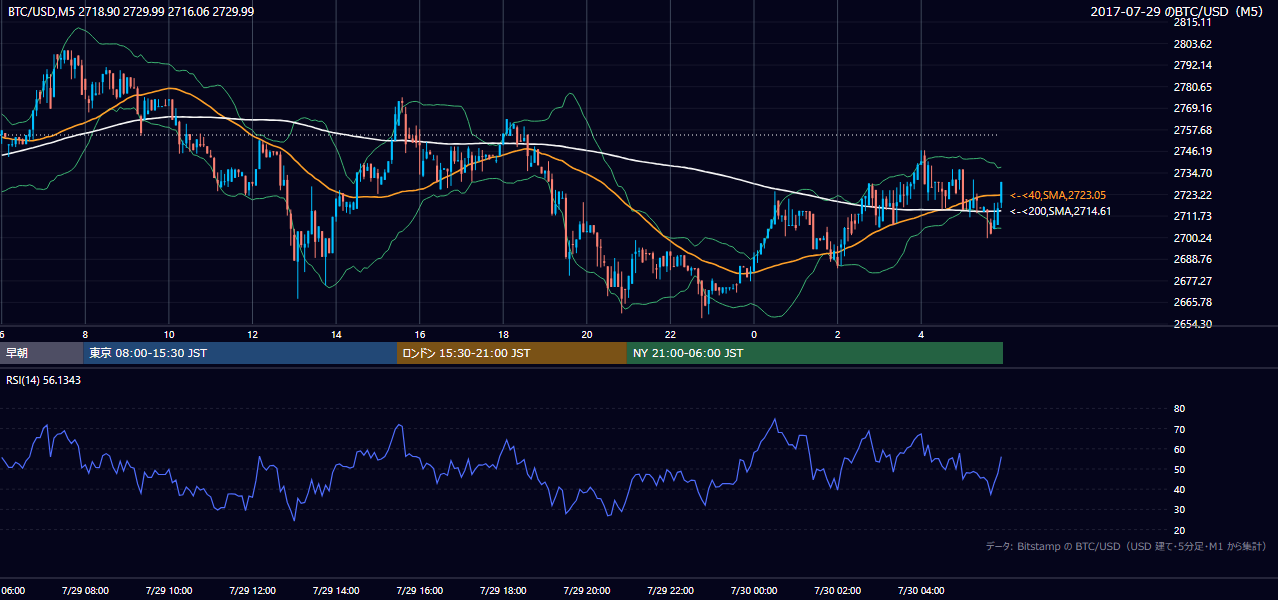Click price axis label 2769.16
This screenshot has height=600, width=1278.
click(1192, 108)
